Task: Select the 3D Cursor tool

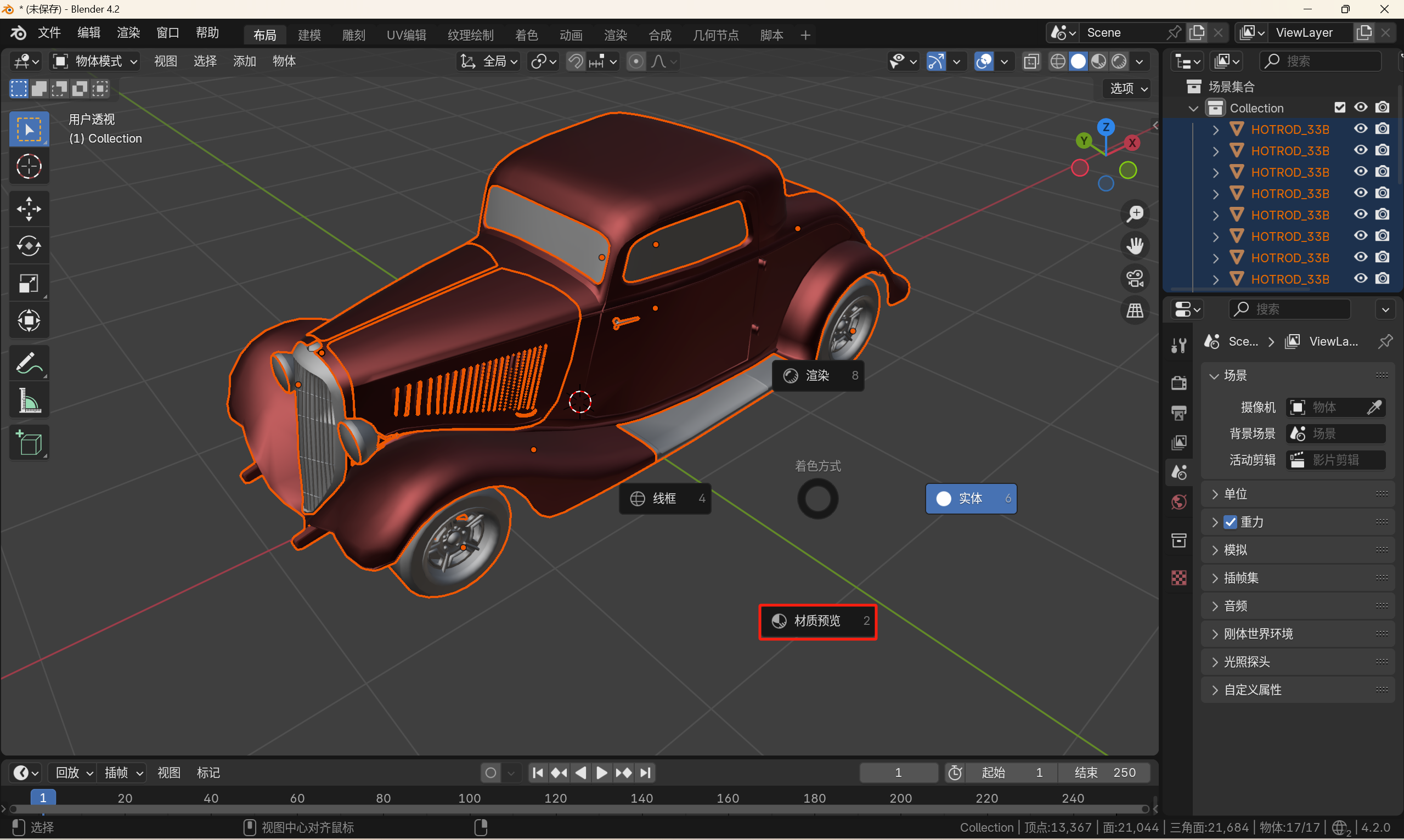Action: pos(29,166)
